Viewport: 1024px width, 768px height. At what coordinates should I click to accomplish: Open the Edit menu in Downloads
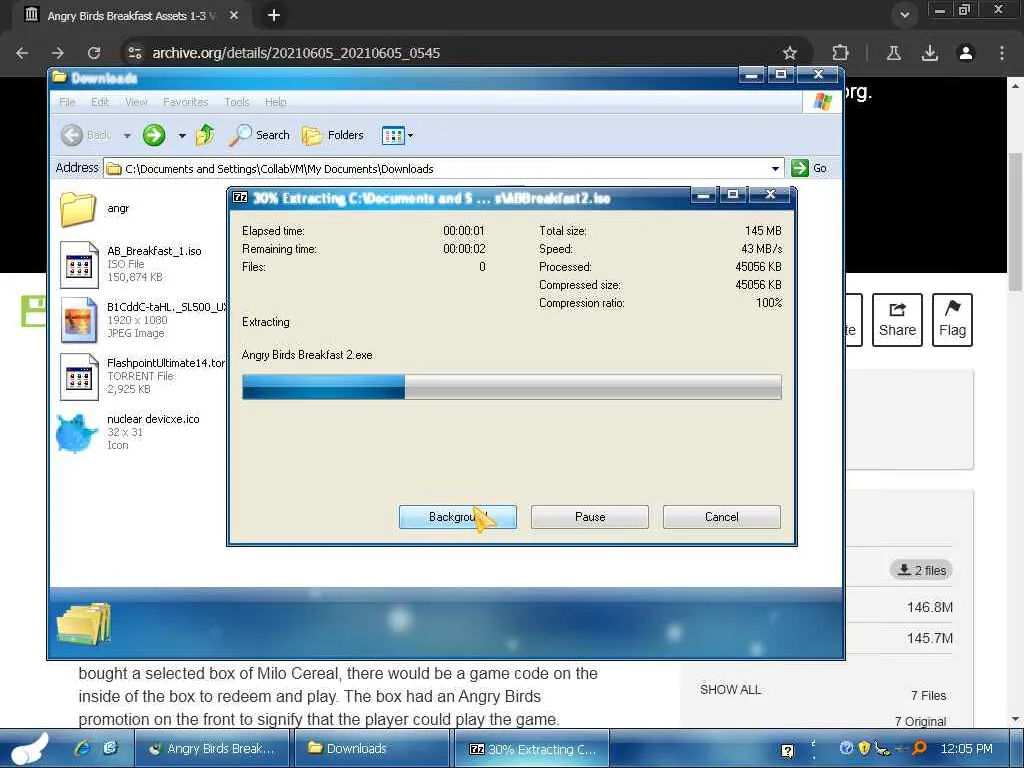[x=100, y=102]
